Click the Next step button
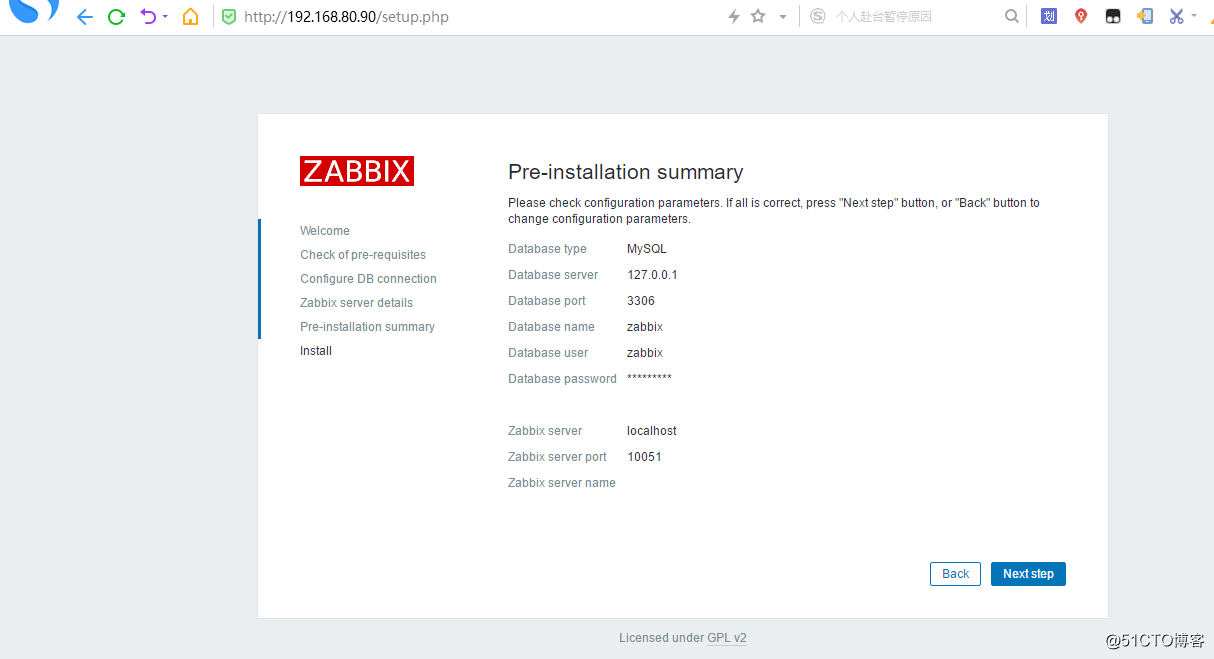 [x=1028, y=574]
